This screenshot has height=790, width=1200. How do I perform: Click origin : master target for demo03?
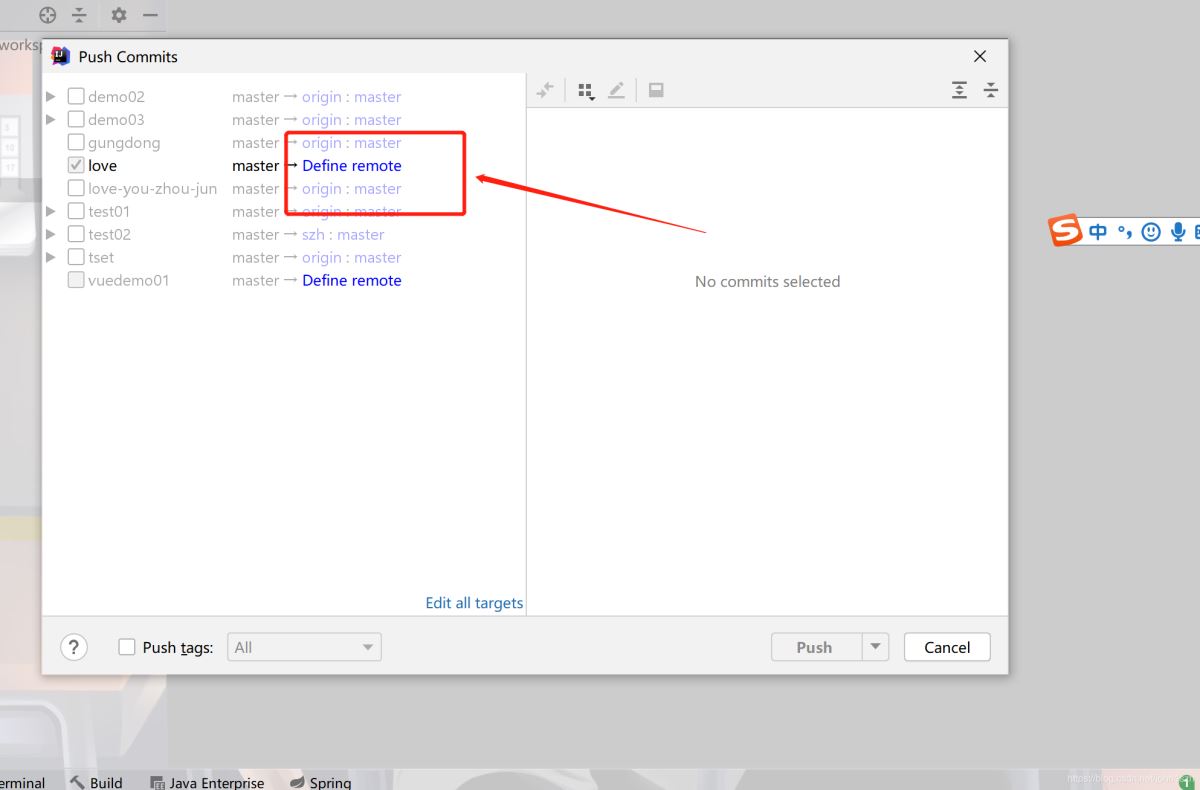point(352,120)
